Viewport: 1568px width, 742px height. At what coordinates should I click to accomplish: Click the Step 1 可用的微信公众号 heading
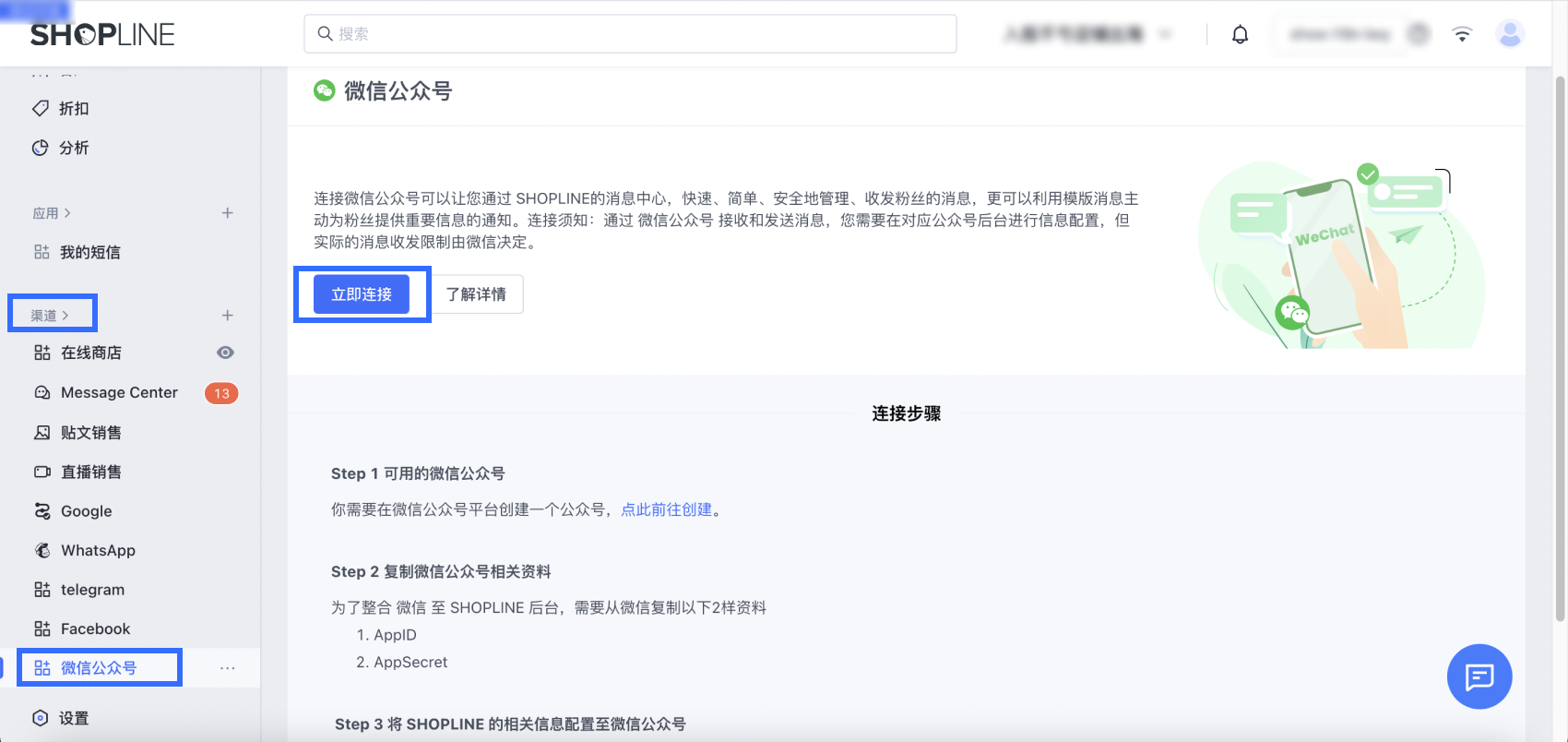418,473
